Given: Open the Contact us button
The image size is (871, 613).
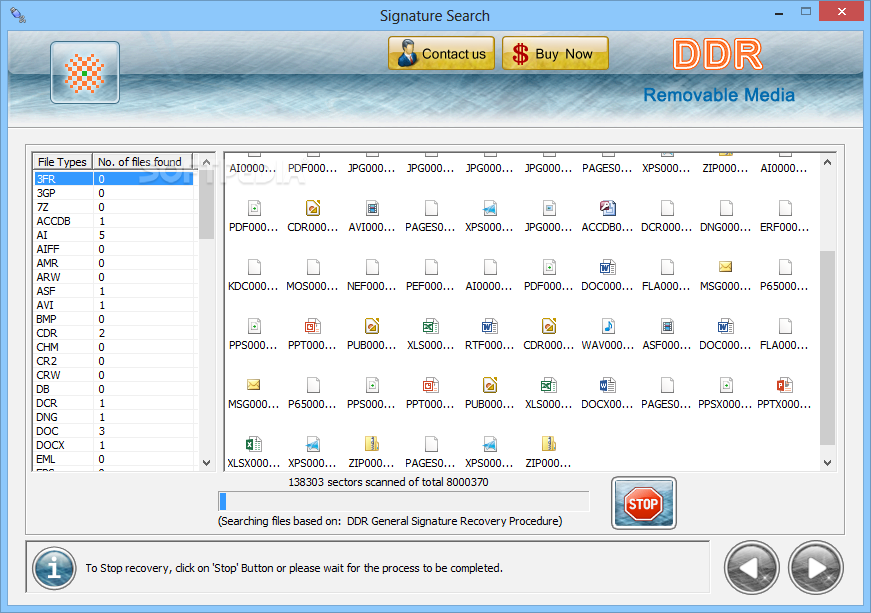Looking at the screenshot, I should tap(442, 53).
